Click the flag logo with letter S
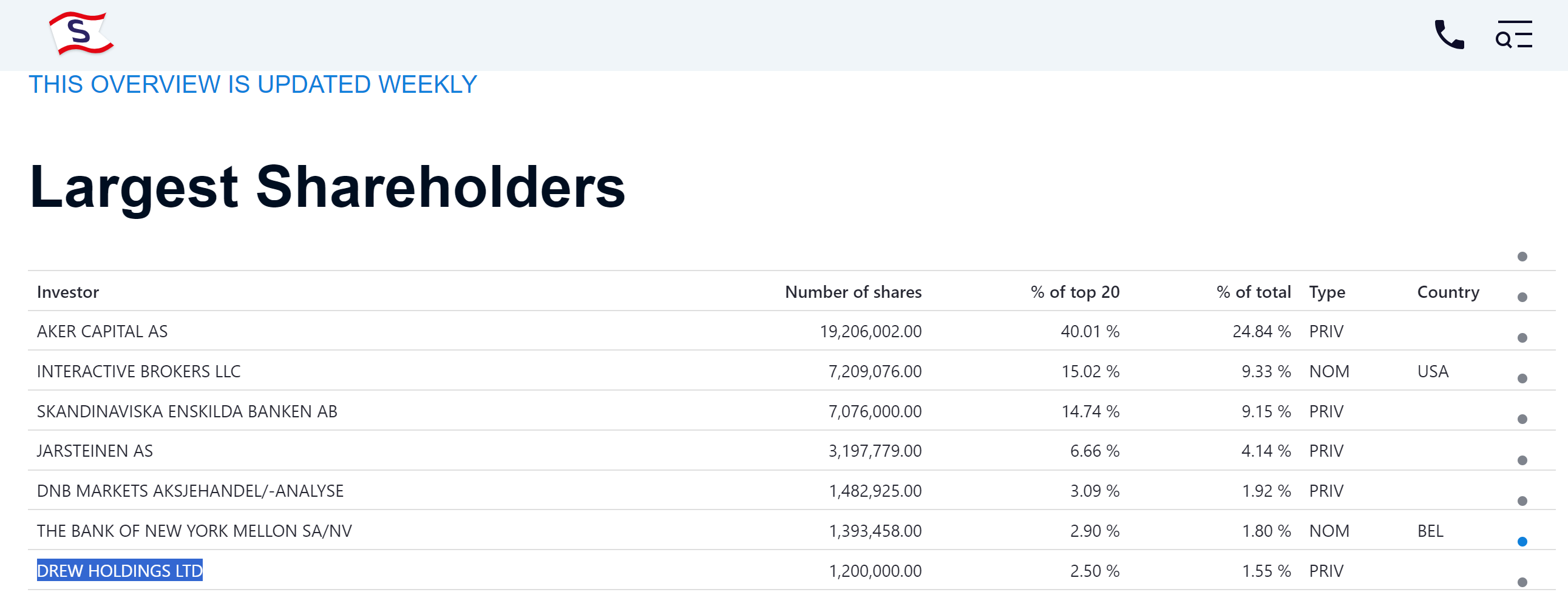The width and height of the screenshot is (1568, 592). [x=81, y=33]
